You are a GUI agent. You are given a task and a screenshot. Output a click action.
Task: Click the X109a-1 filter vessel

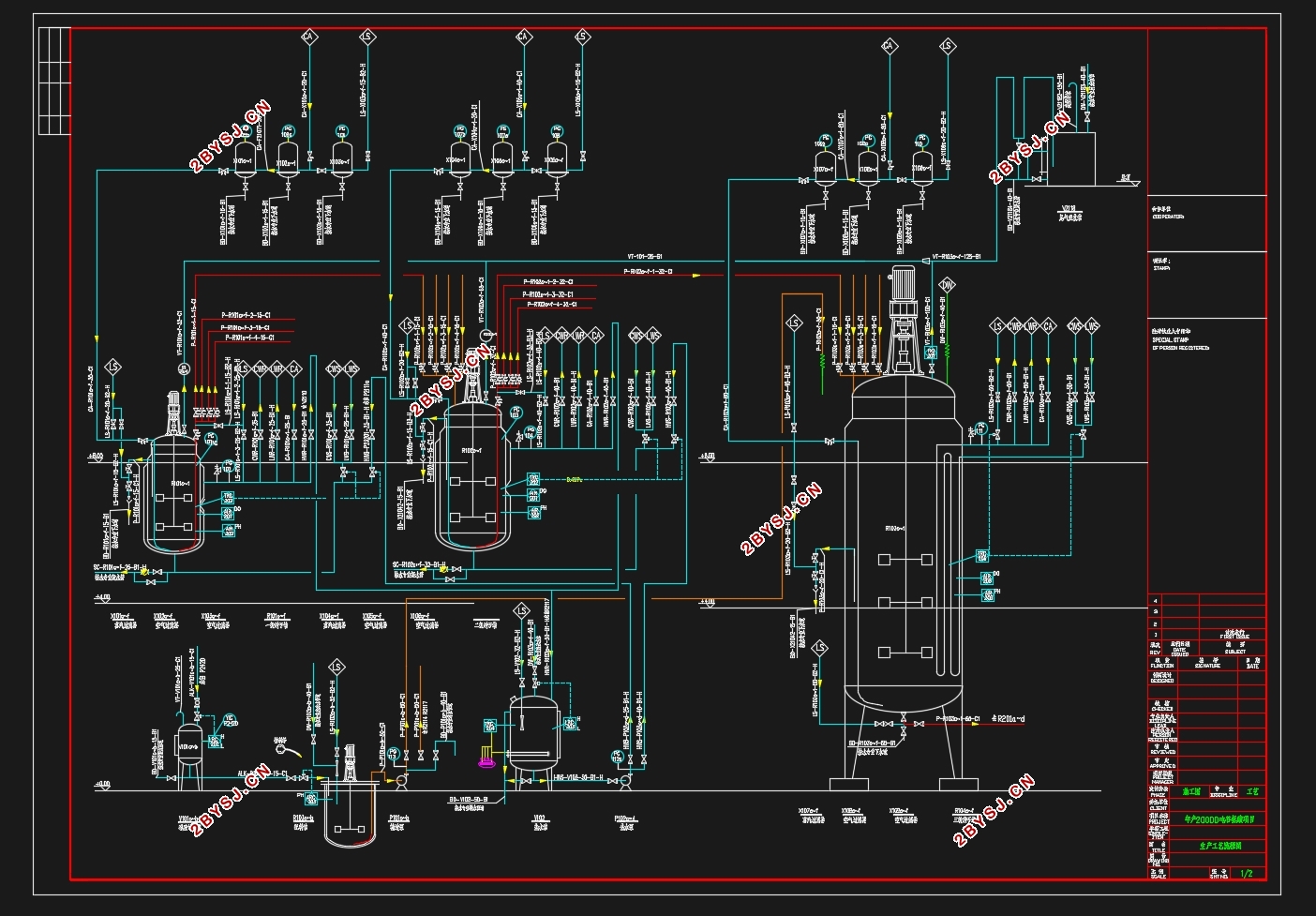(x=923, y=170)
